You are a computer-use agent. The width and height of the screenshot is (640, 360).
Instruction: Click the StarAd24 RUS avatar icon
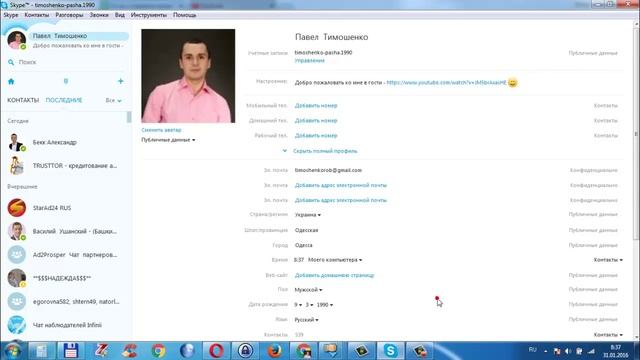tap(17, 208)
